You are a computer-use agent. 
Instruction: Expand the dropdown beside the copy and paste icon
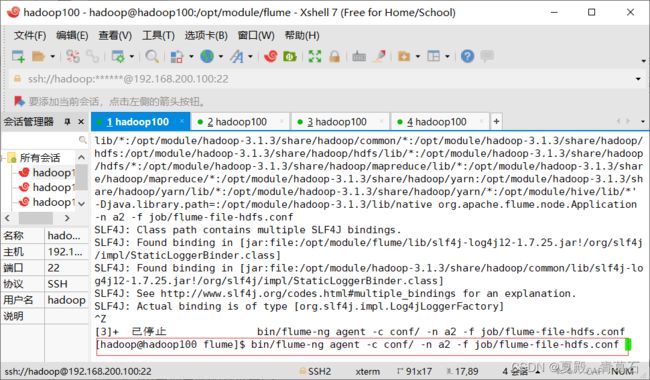191,56
